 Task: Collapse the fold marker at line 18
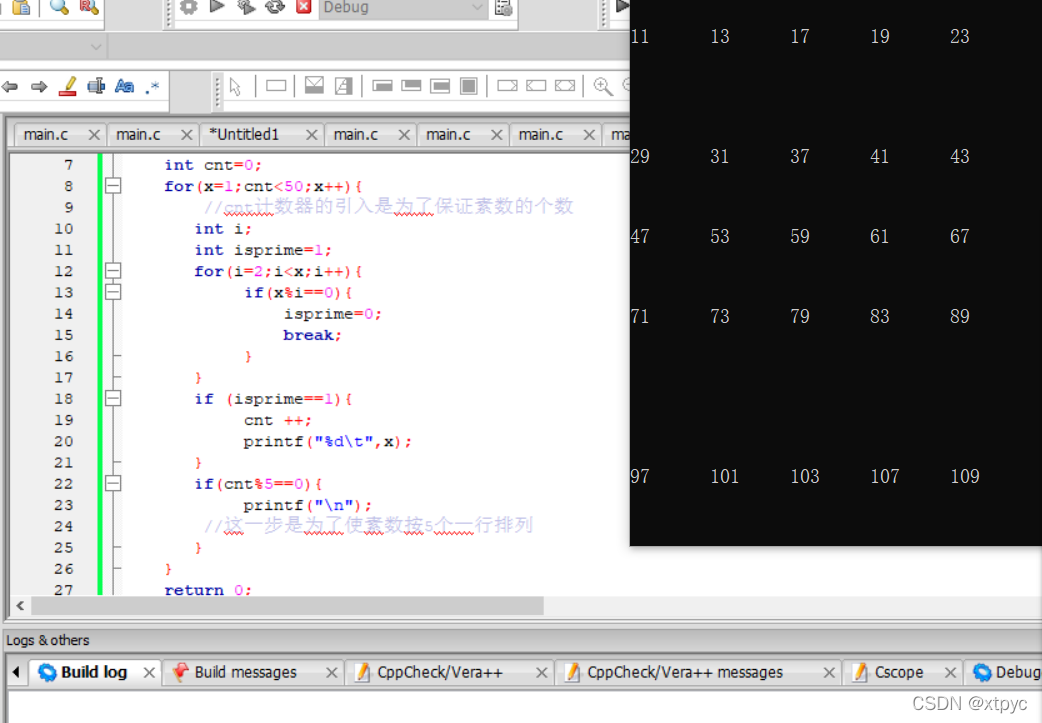click(x=113, y=399)
